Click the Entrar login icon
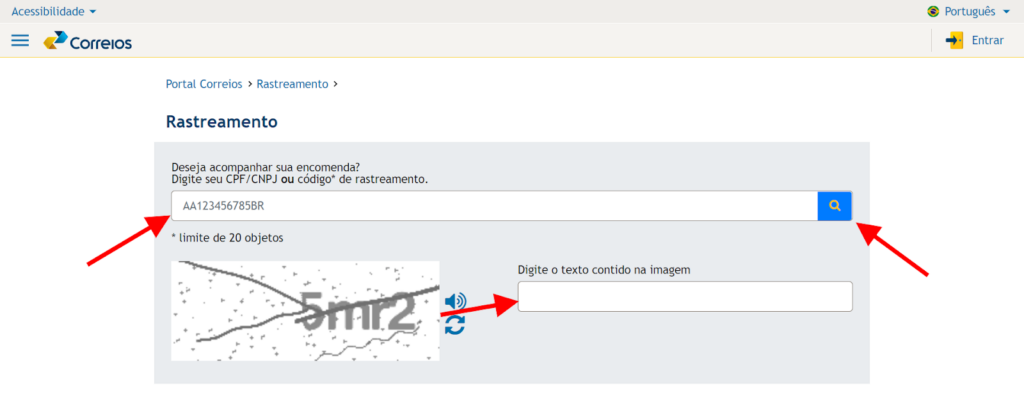Image resolution: width=1024 pixels, height=395 pixels. point(954,40)
